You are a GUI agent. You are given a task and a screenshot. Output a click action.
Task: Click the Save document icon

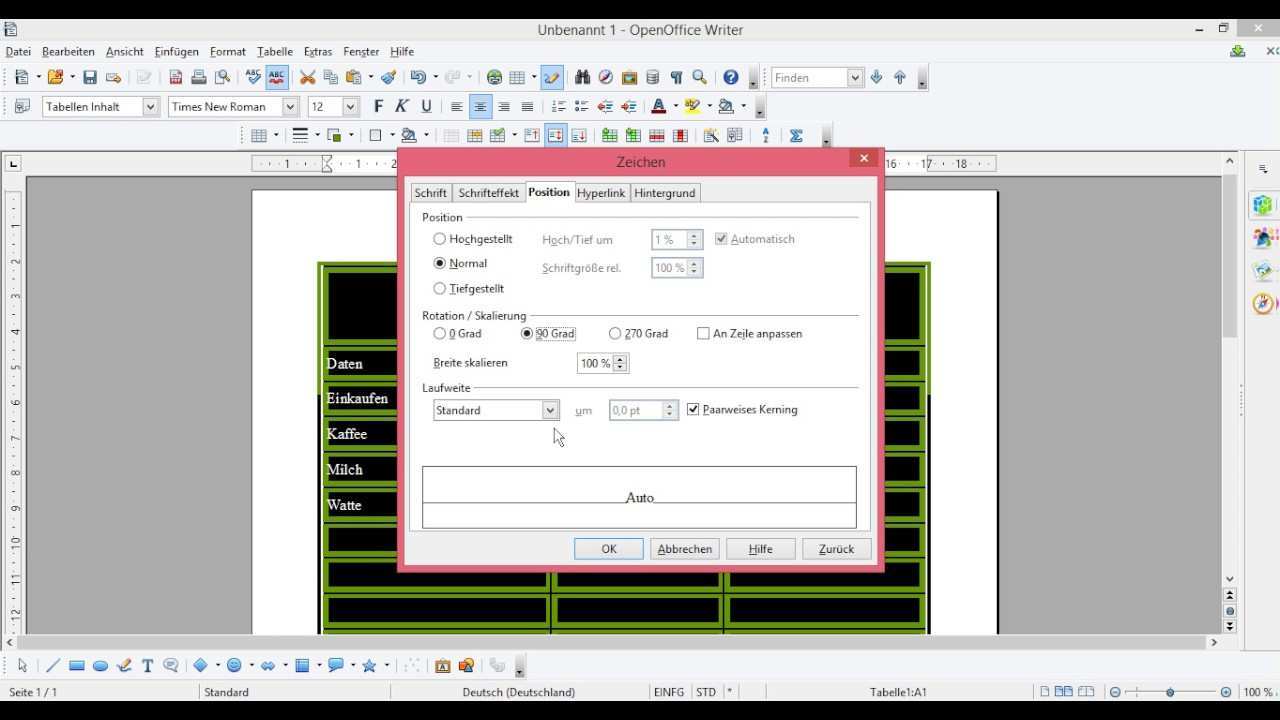(x=90, y=78)
